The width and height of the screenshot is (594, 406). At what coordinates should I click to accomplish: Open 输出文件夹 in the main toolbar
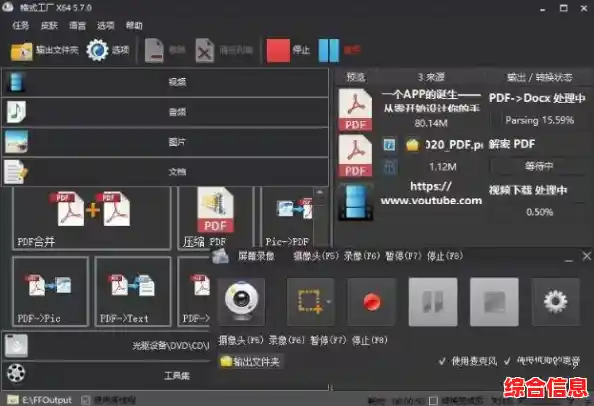click(45, 50)
